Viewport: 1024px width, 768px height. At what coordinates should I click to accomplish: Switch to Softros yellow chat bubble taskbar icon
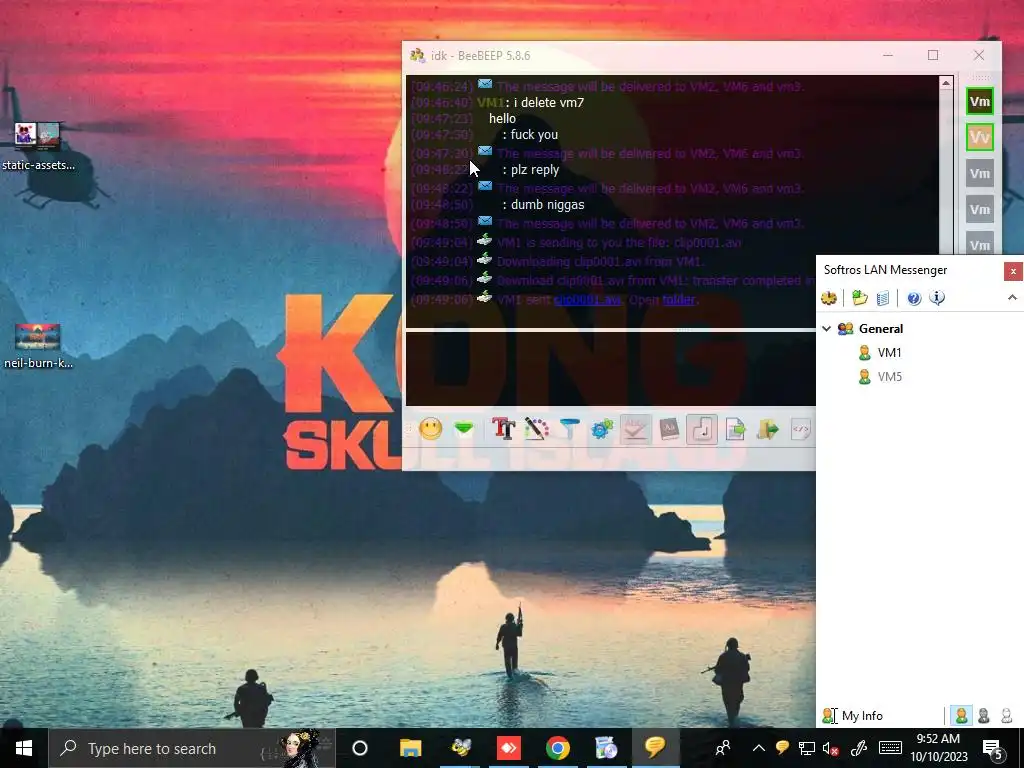click(x=655, y=748)
